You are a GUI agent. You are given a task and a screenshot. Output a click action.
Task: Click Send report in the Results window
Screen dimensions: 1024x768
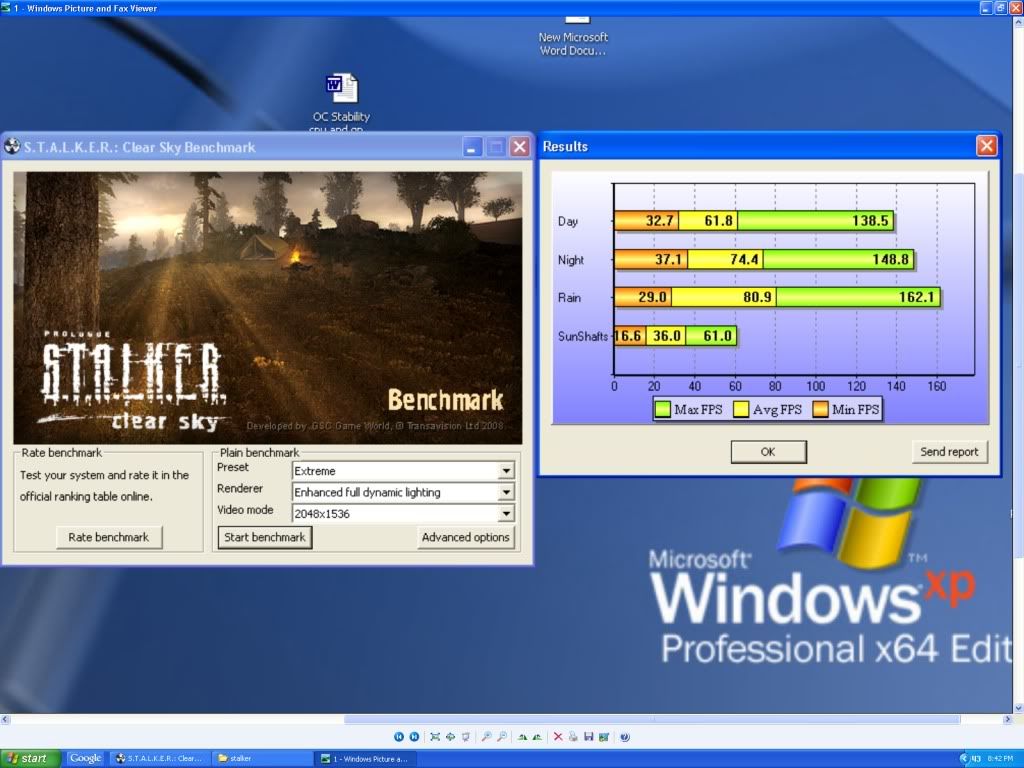coord(949,451)
